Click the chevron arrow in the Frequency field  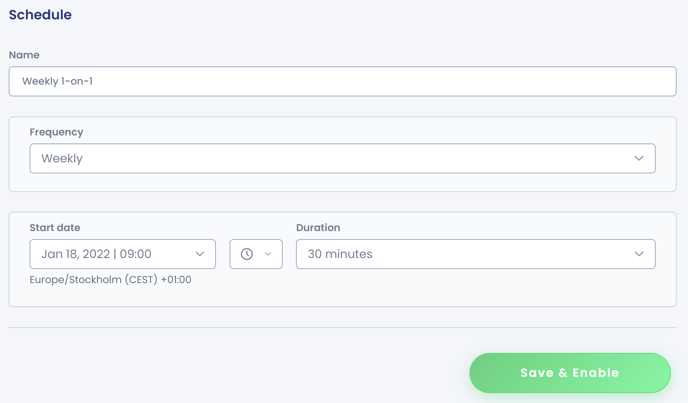639,158
